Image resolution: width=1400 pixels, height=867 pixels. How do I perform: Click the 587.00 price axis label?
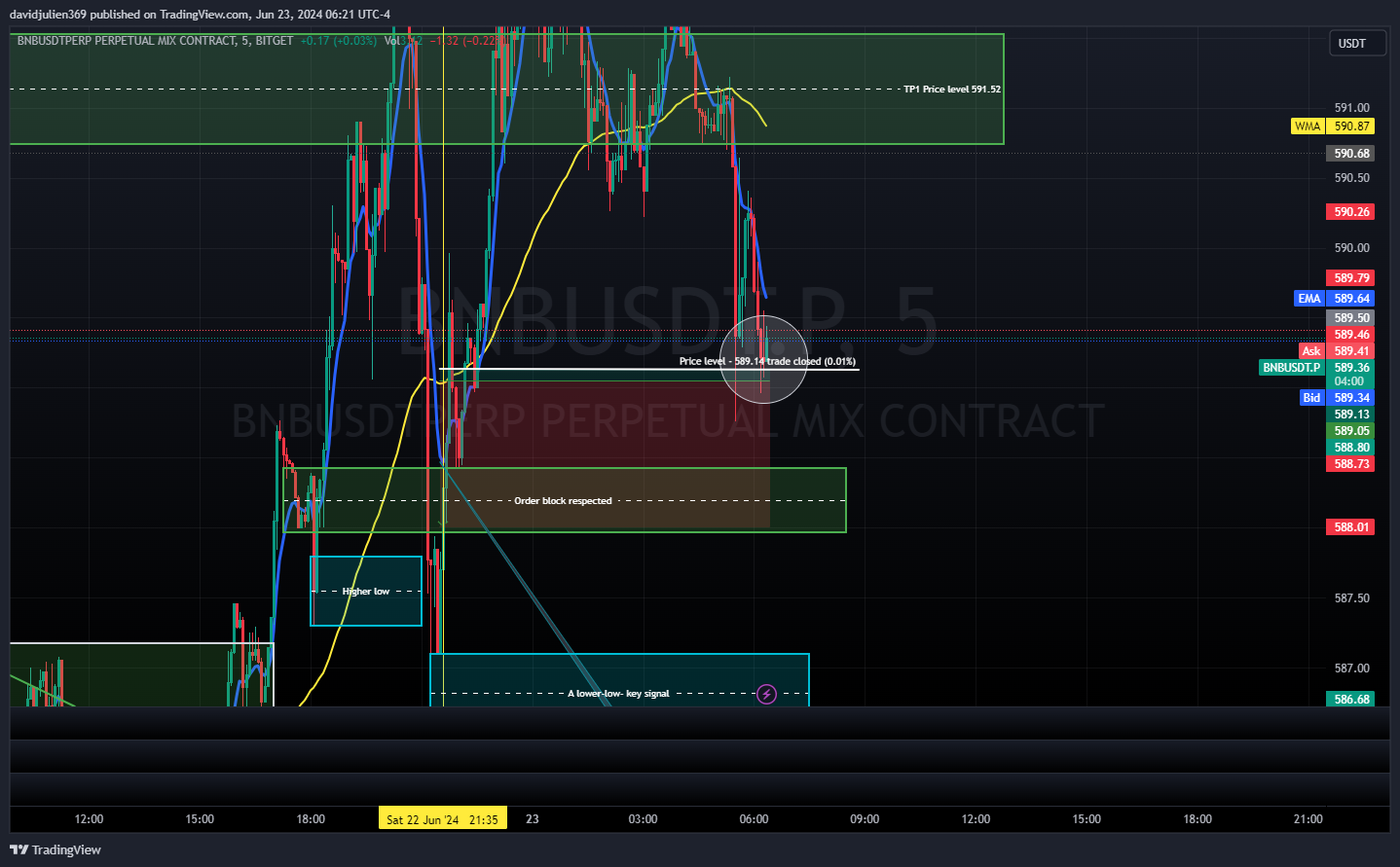point(1351,668)
